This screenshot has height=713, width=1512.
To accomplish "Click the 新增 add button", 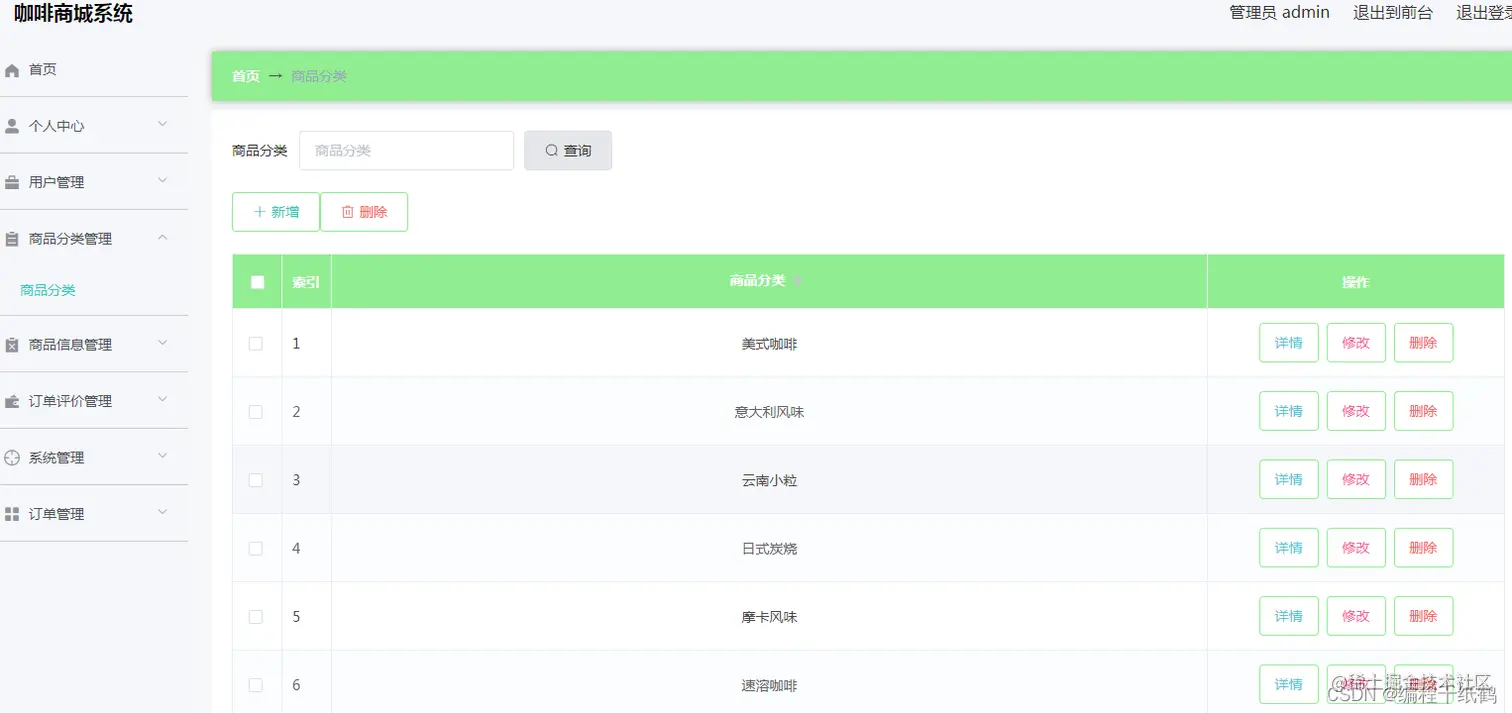I will (276, 212).
